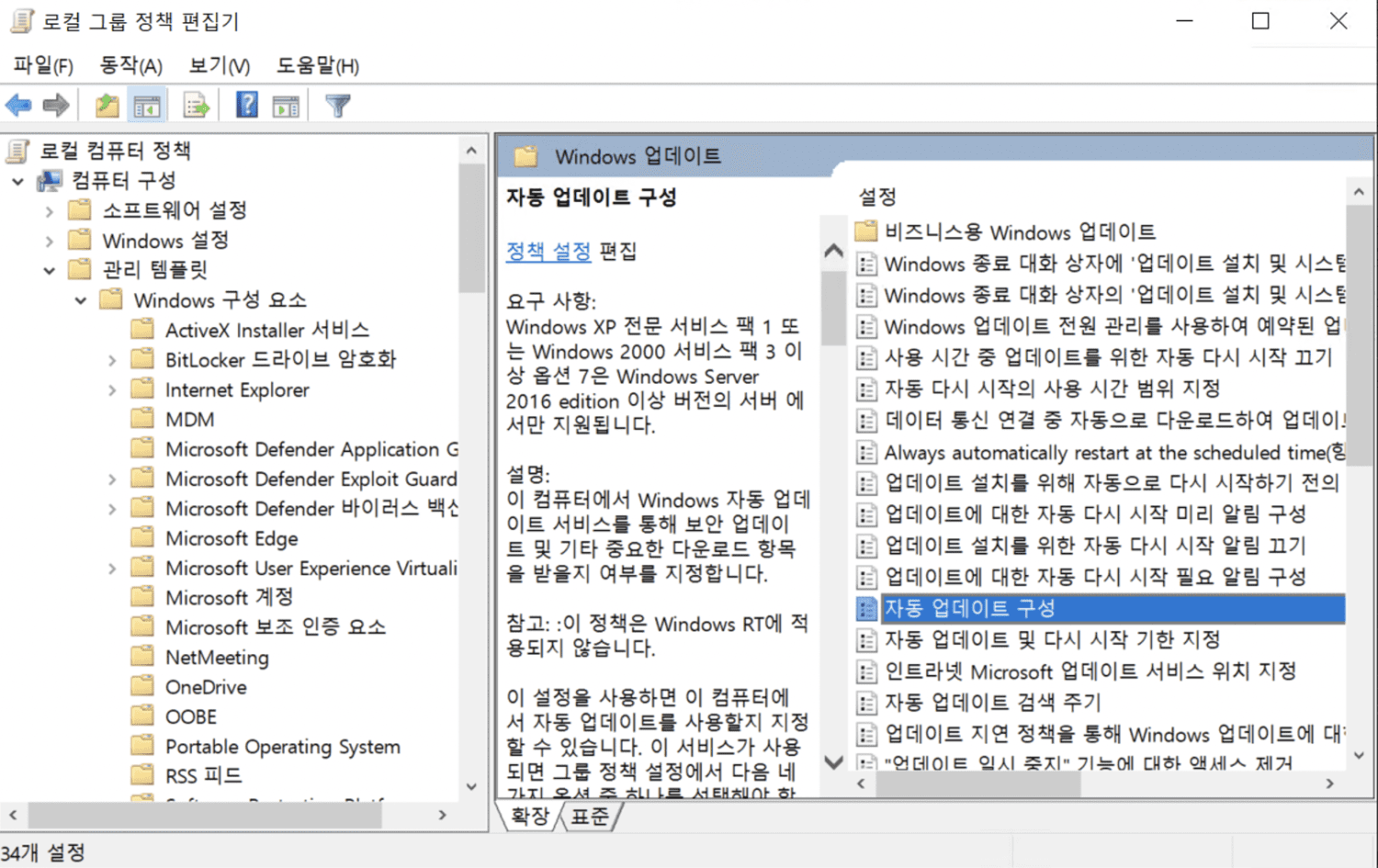The width and height of the screenshot is (1378, 868).
Task: Open Help with the question mark icon
Action: point(247,106)
